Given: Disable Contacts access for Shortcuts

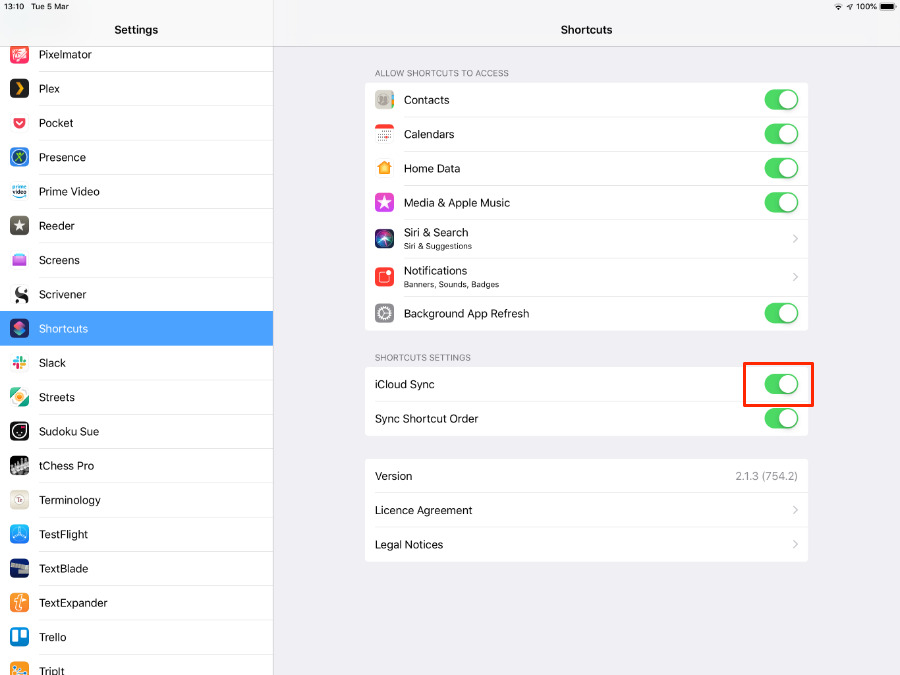Looking at the screenshot, I should click(x=781, y=100).
